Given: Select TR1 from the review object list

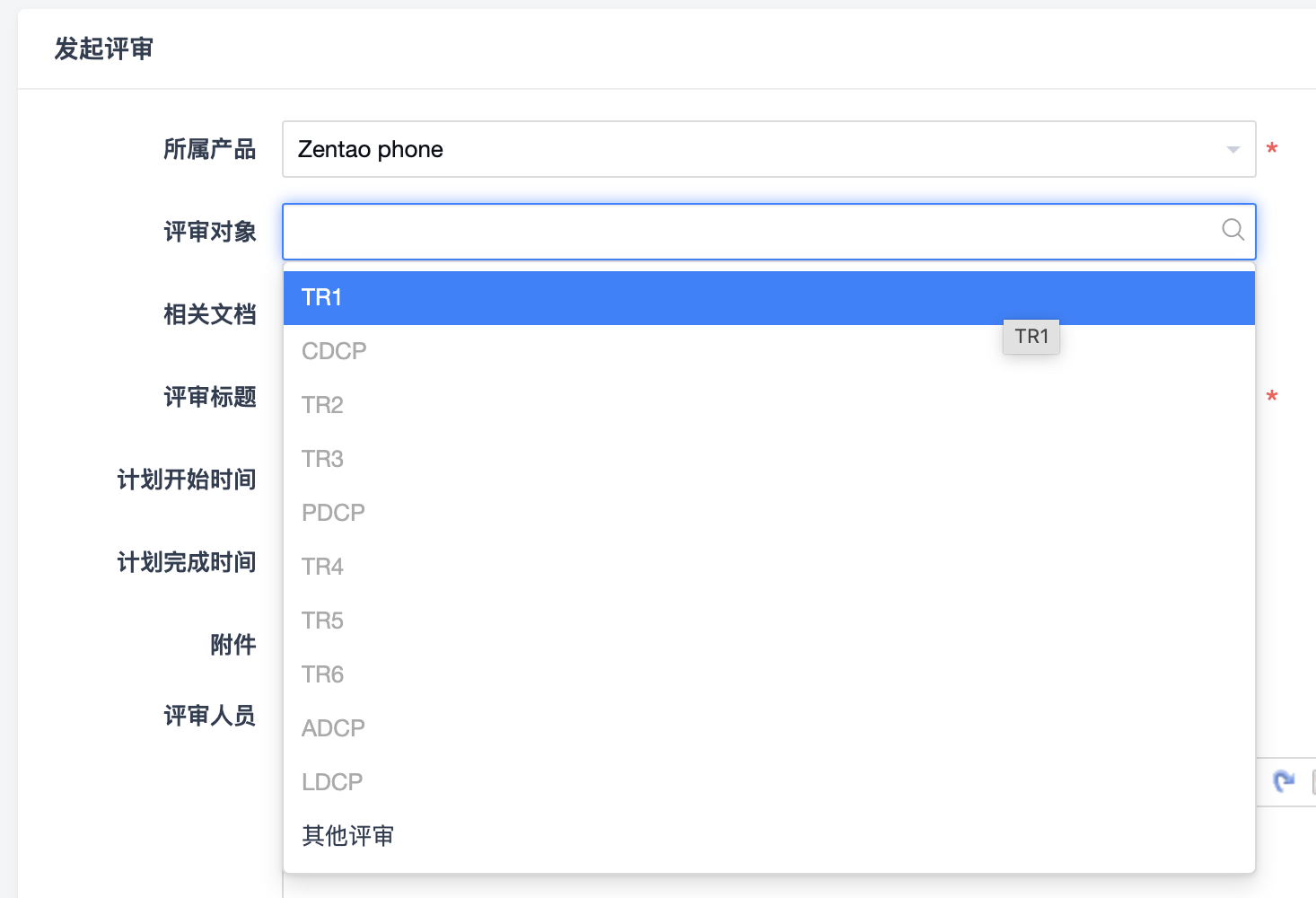Looking at the screenshot, I should (x=321, y=297).
